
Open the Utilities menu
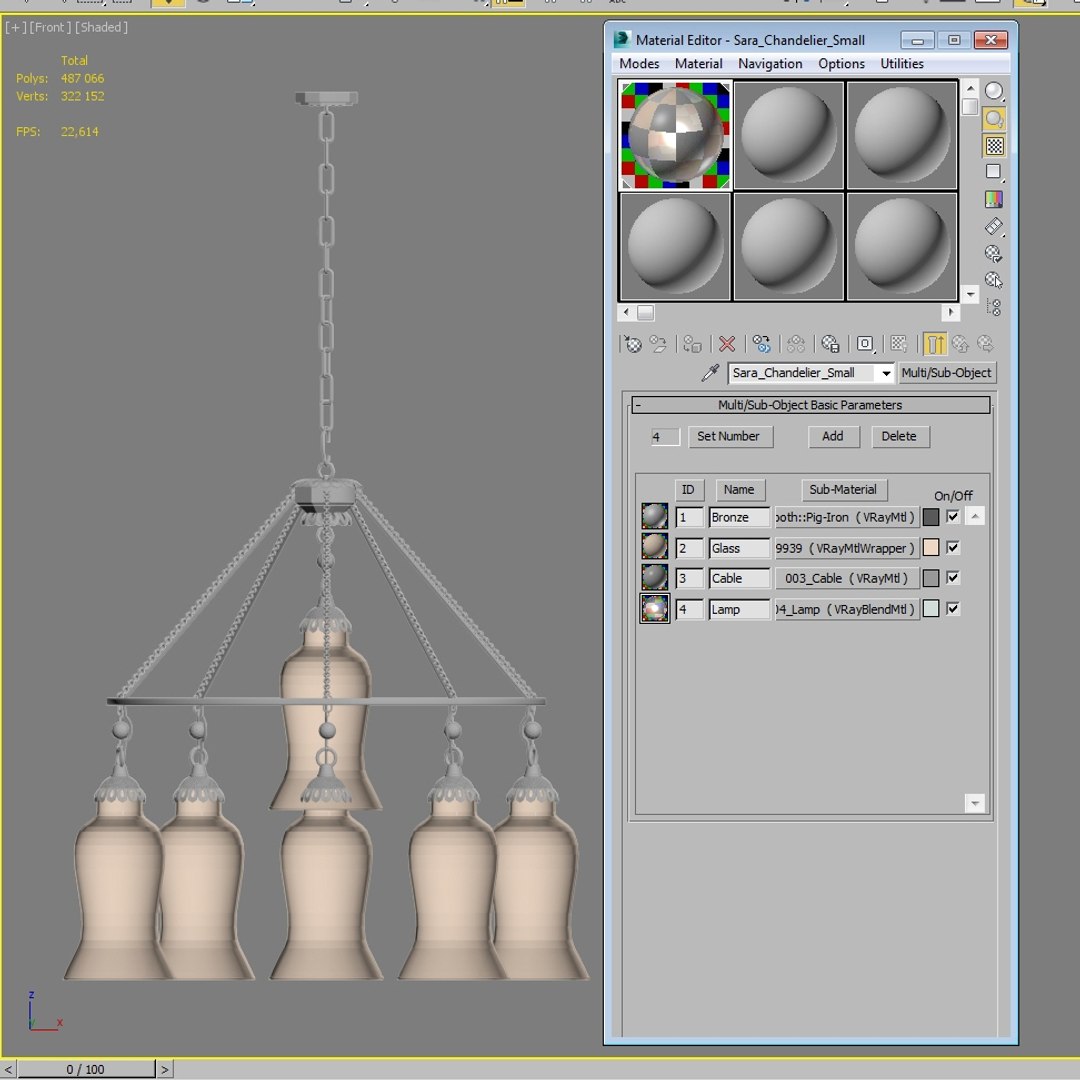pyautogui.click(x=902, y=64)
